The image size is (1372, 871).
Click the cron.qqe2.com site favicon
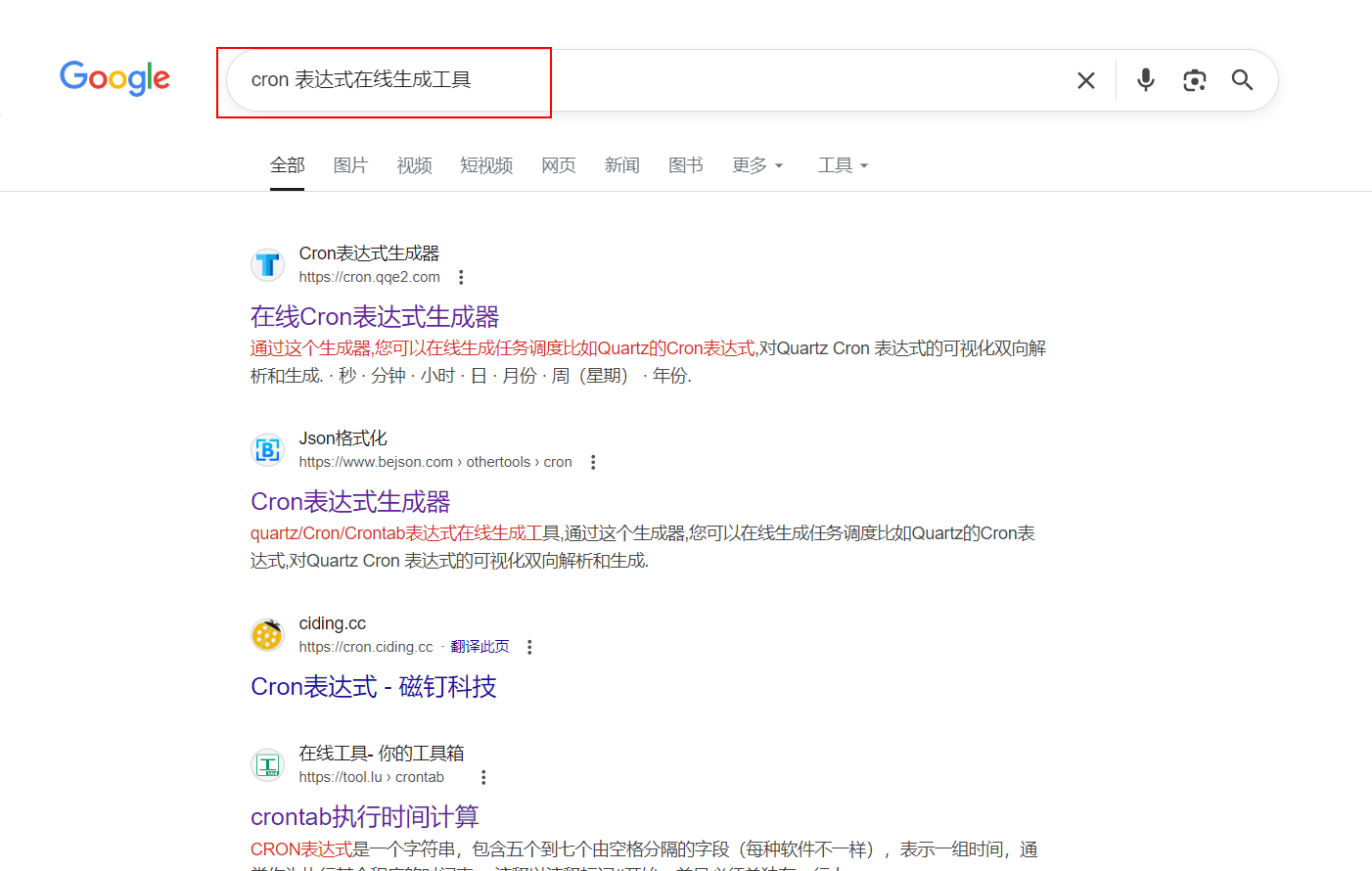[x=267, y=264]
